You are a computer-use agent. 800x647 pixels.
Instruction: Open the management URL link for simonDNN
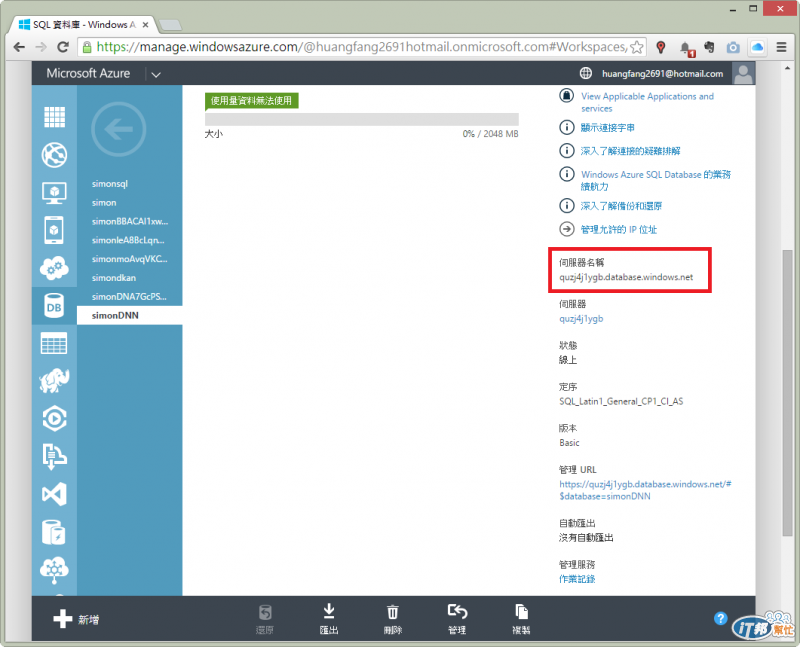645,490
